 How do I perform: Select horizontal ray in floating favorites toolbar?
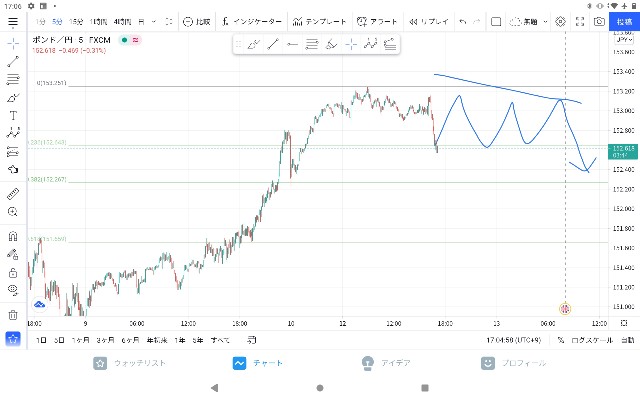pyautogui.click(x=292, y=44)
